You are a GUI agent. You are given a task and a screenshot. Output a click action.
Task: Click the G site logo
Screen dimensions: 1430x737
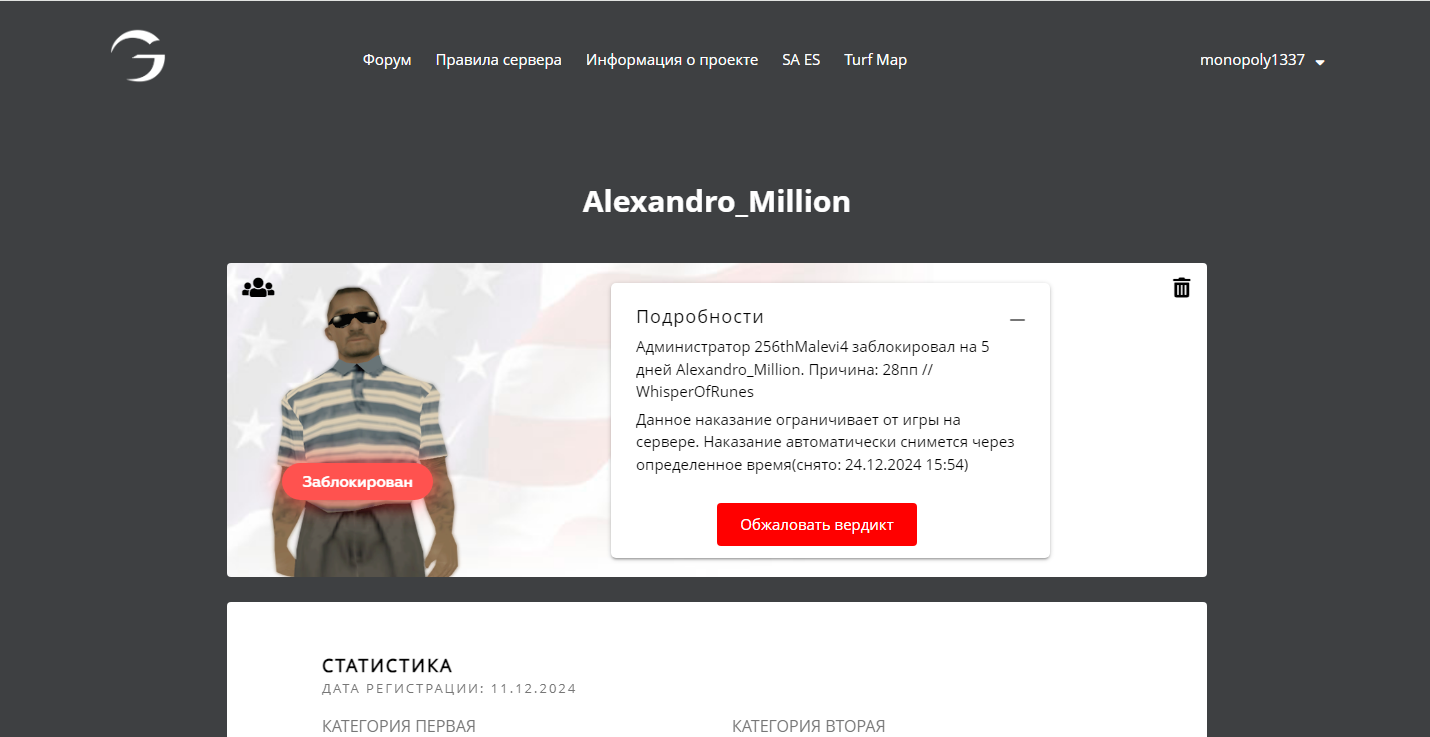pos(138,56)
